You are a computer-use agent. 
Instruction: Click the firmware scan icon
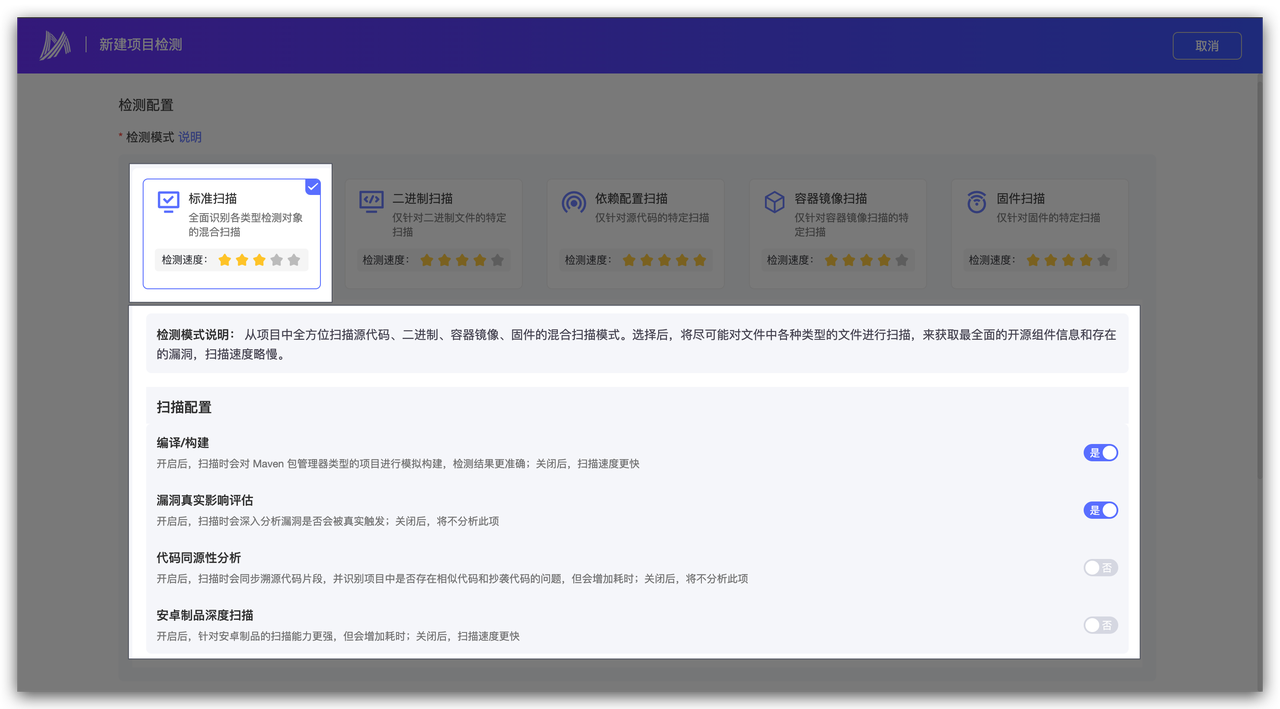coord(976,202)
